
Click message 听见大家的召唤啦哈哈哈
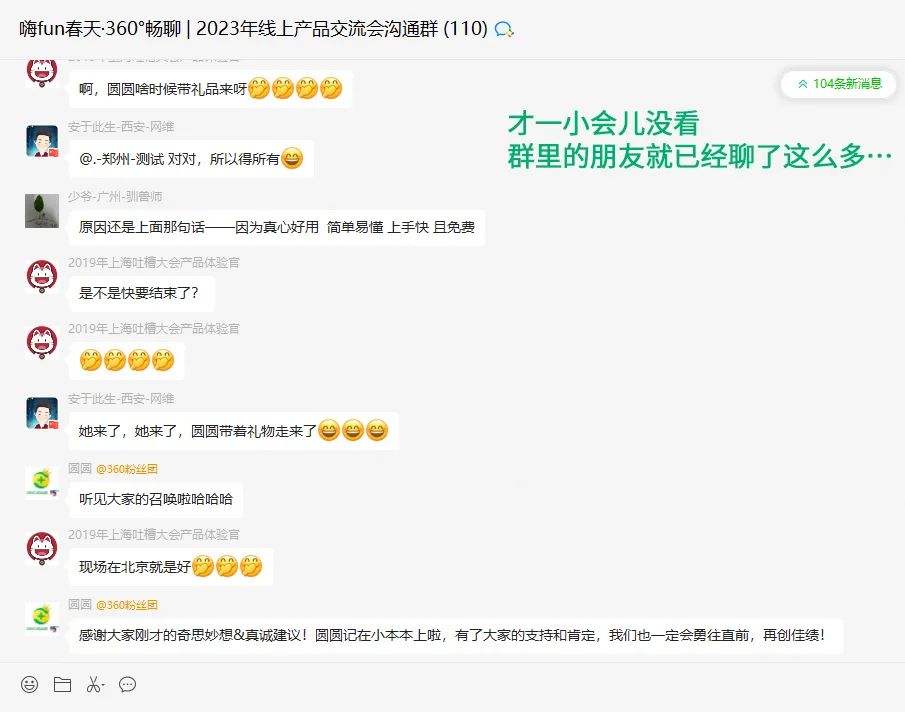pyautogui.click(x=156, y=499)
